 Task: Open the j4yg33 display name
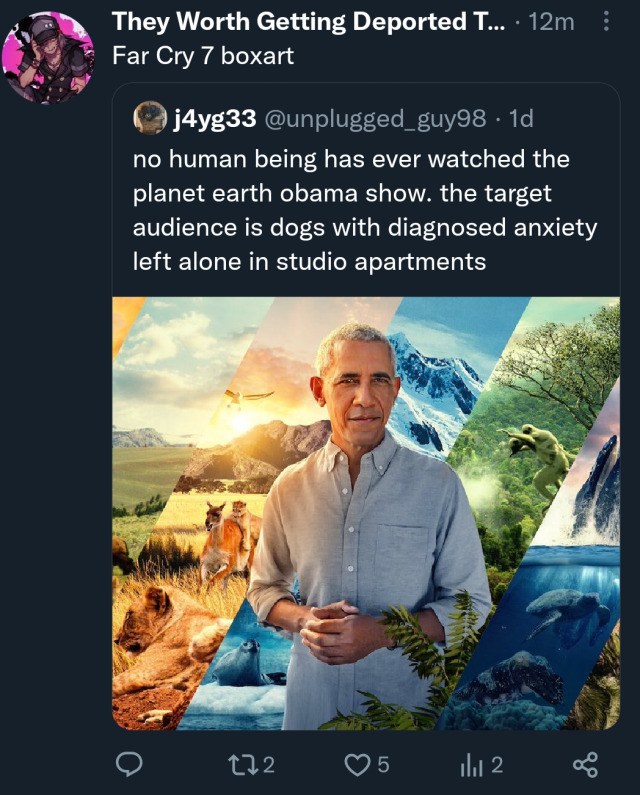point(213,120)
